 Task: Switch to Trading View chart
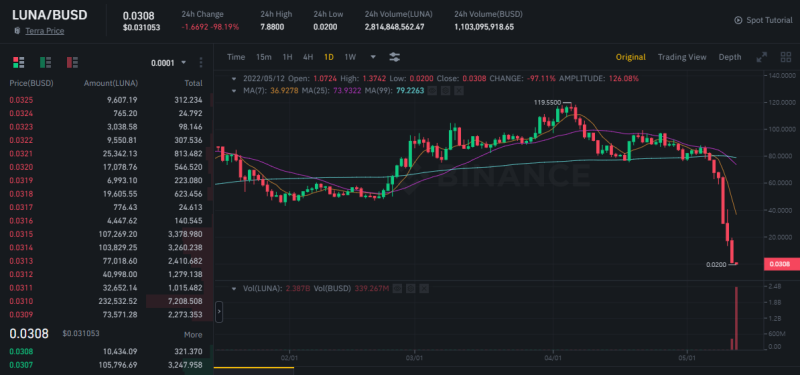click(x=682, y=57)
